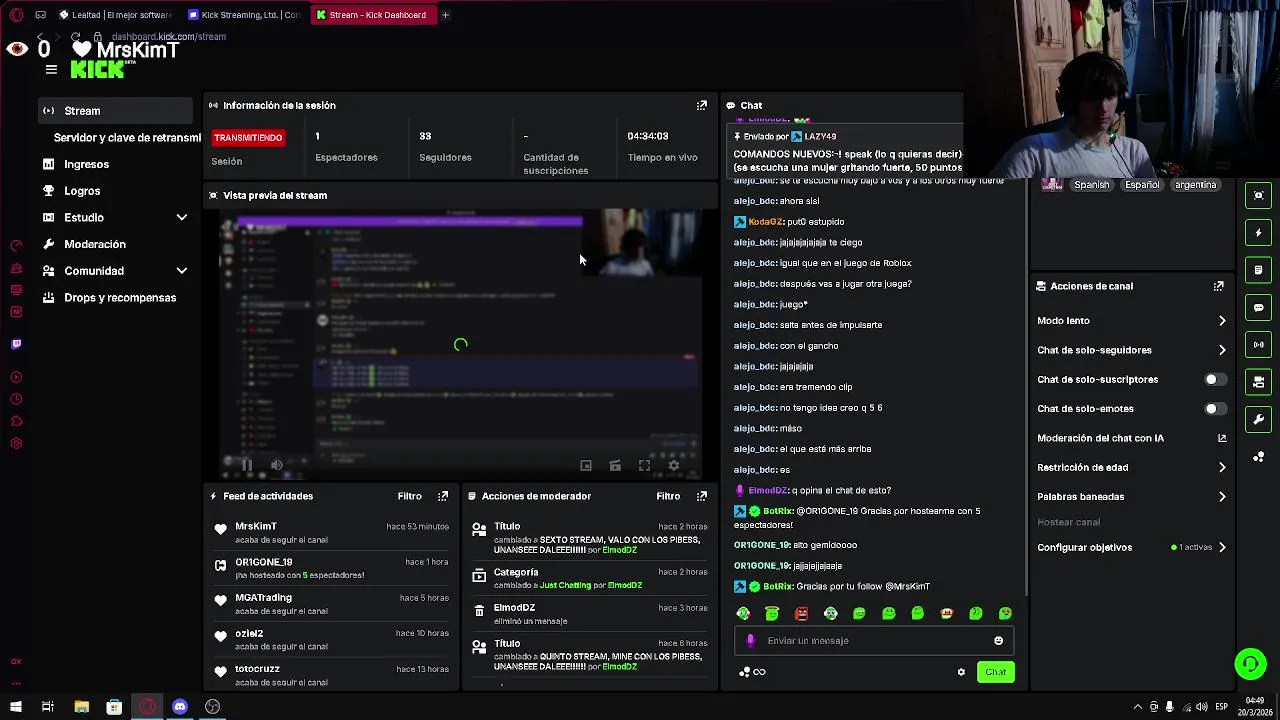The image size is (1280, 720).
Task: Open Modo lento options
Action: pos(1130,321)
